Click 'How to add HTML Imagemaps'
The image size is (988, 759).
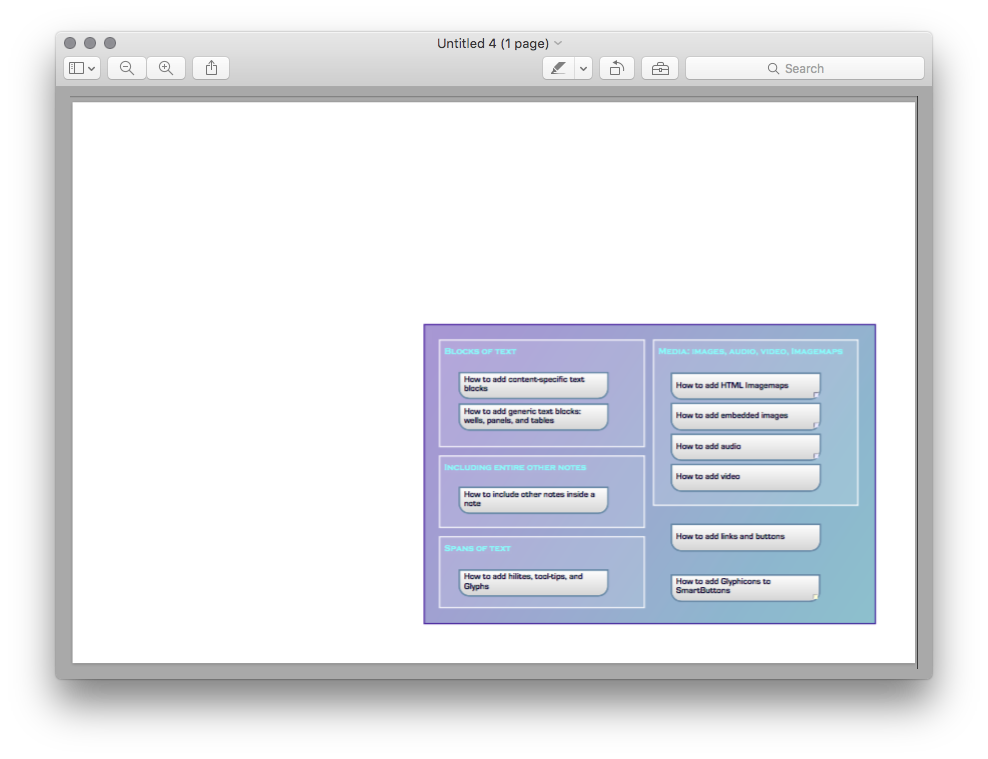[x=744, y=385]
